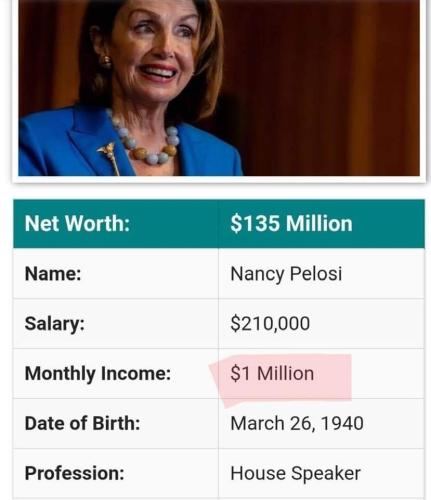The height and width of the screenshot is (500, 431).
Task: Click the March 26, 1940 date value
Action: (297, 423)
